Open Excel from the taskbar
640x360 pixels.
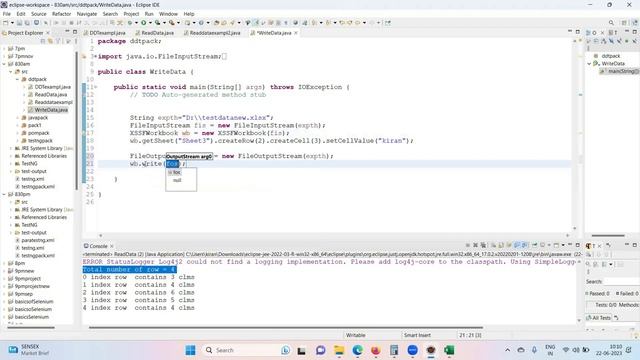click(449, 350)
